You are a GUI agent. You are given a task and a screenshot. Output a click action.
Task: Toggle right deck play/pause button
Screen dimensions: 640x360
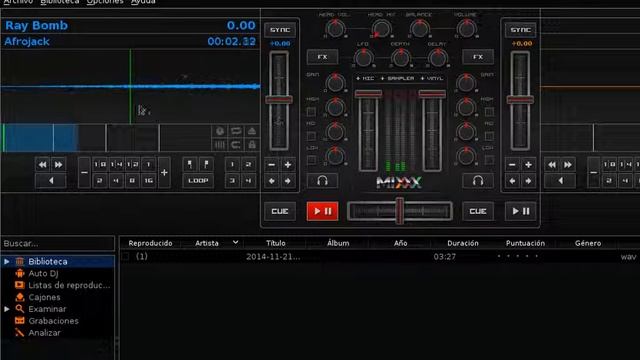tap(520, 211)
